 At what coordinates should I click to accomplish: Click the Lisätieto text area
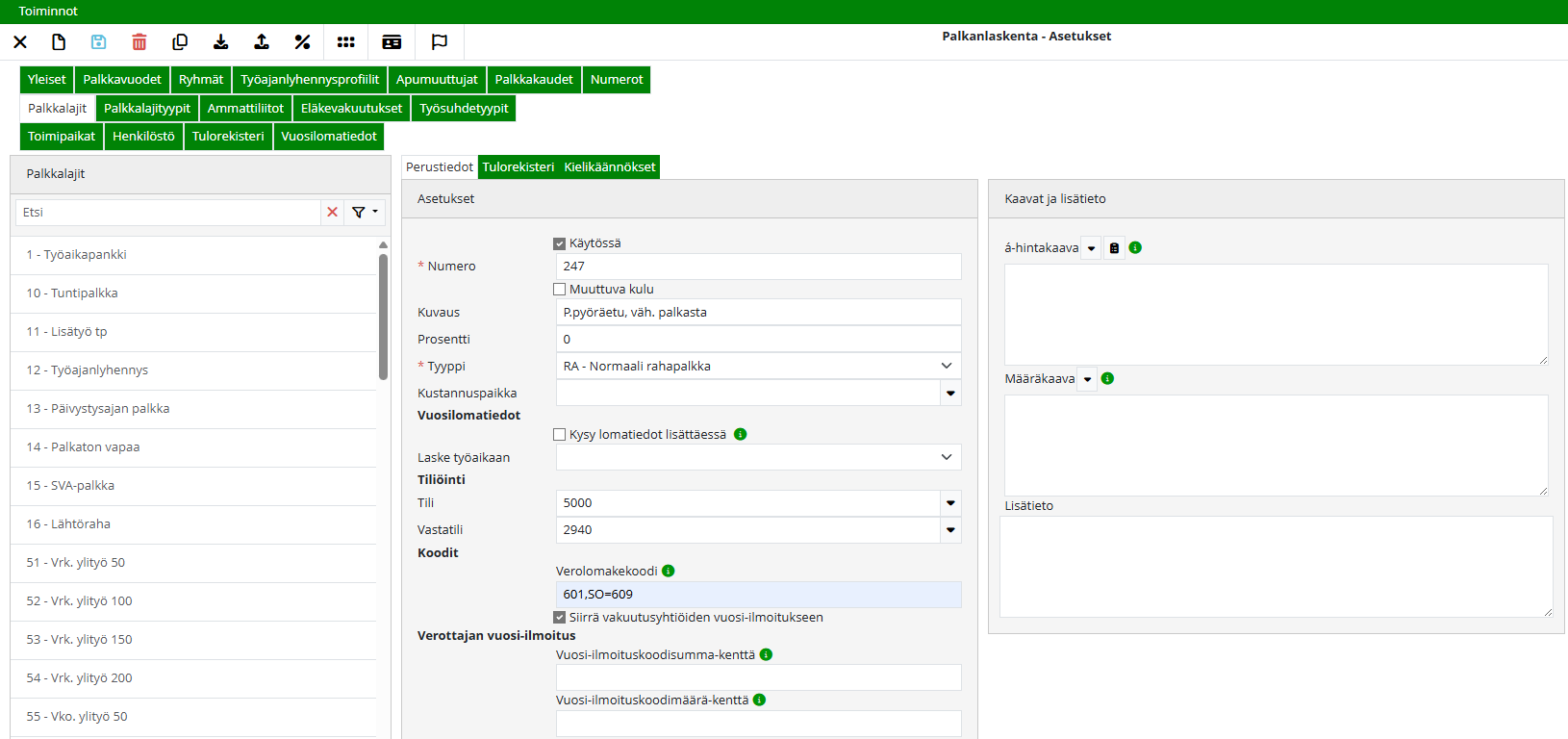click(1276, 567)
